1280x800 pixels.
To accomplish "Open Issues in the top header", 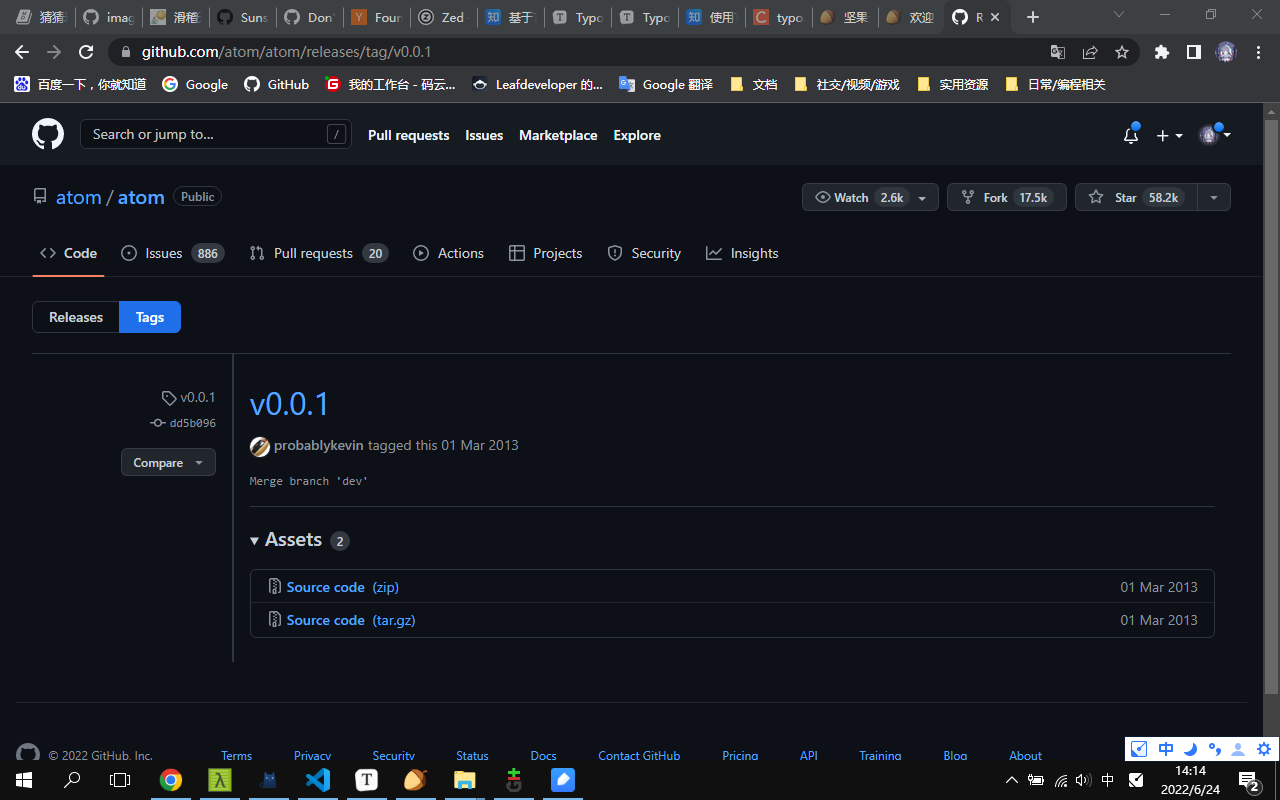I will point(484,135).
